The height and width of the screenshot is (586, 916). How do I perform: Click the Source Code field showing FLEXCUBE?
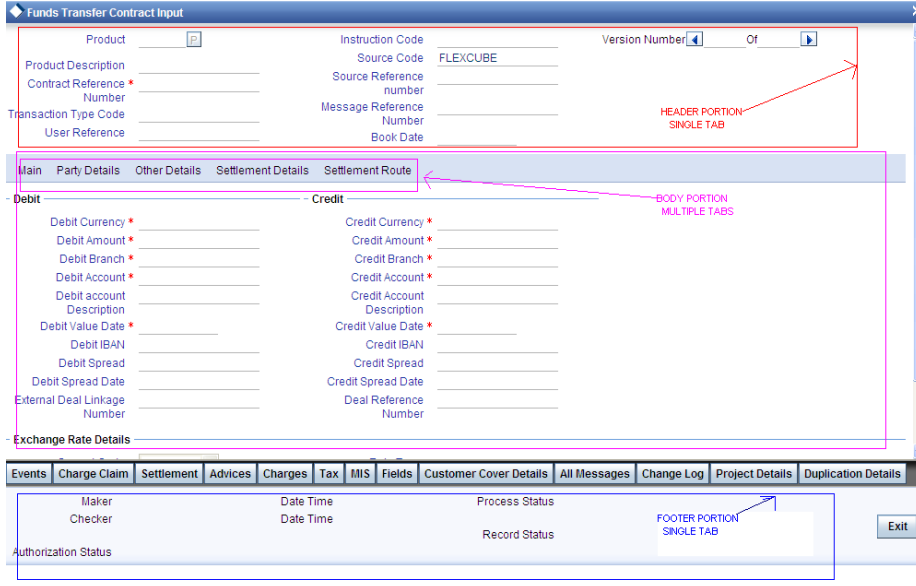(498, 58)
